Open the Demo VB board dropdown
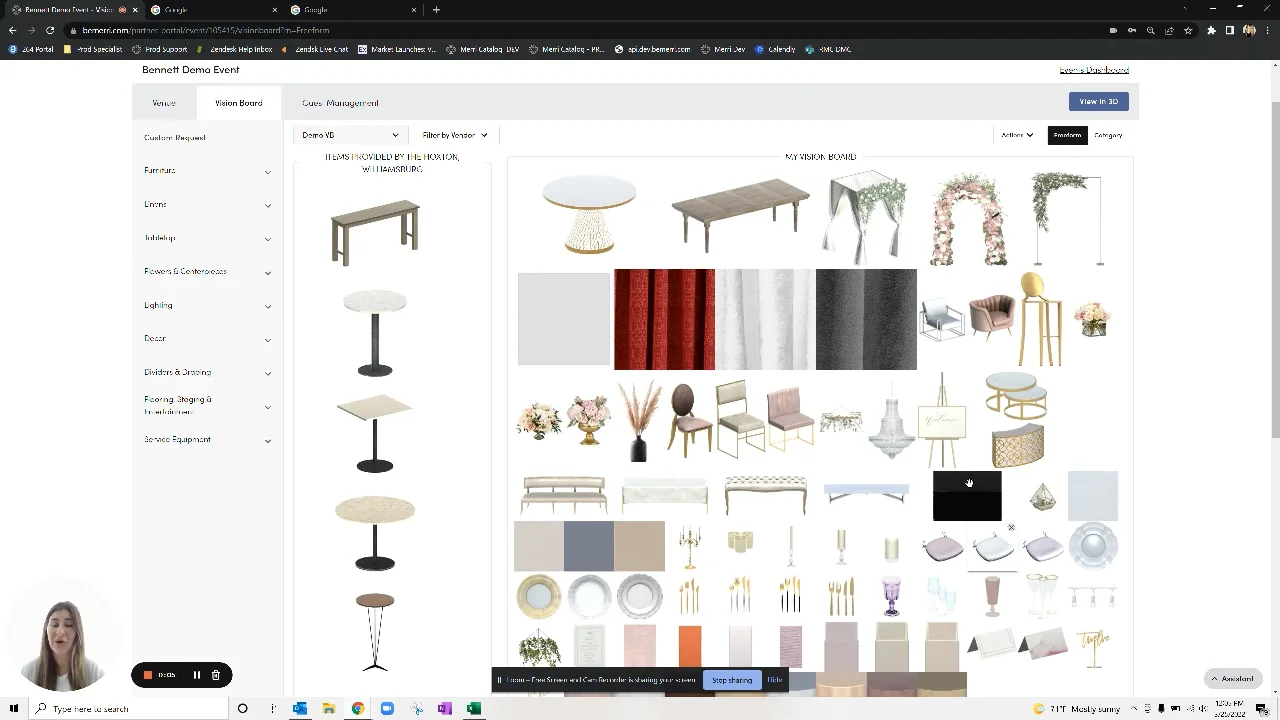Viewport: 1280px width, 720px height. click(x=350, y=135)
